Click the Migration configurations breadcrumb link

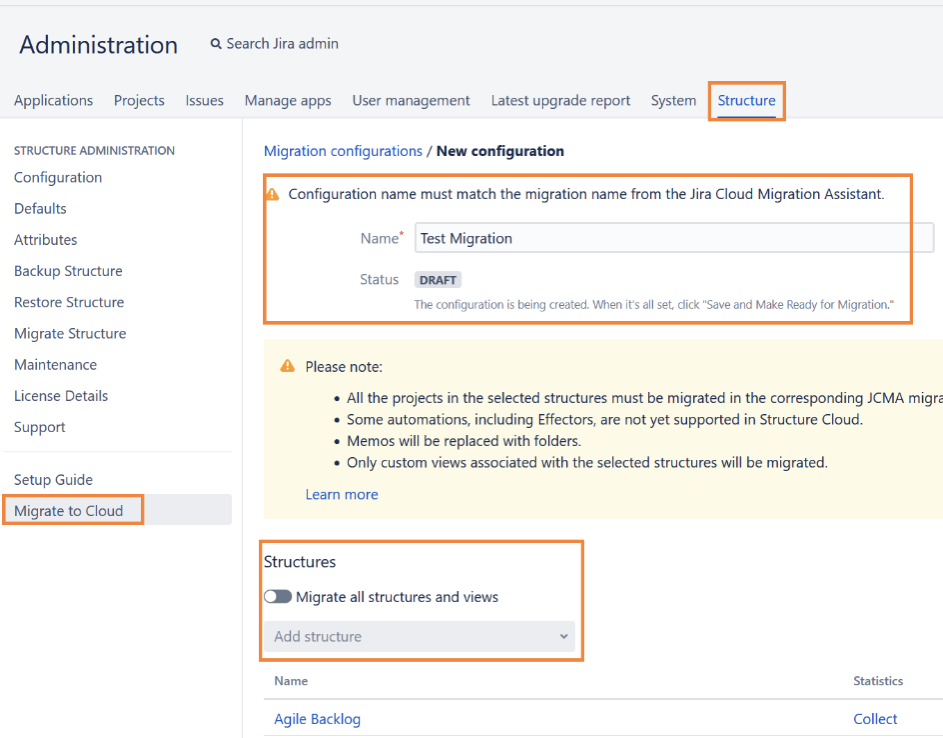341,150
